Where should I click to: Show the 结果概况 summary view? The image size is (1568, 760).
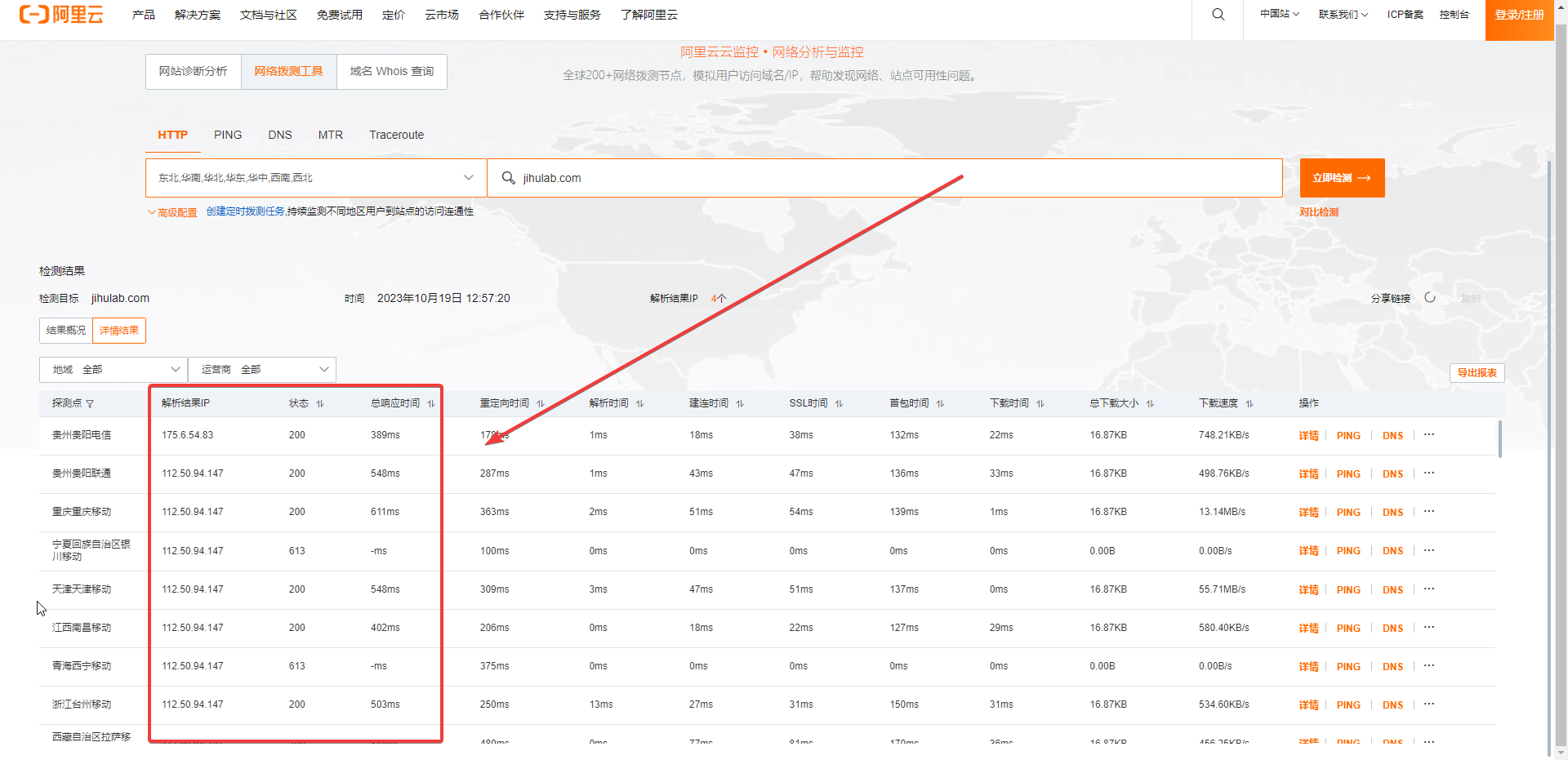66,331
